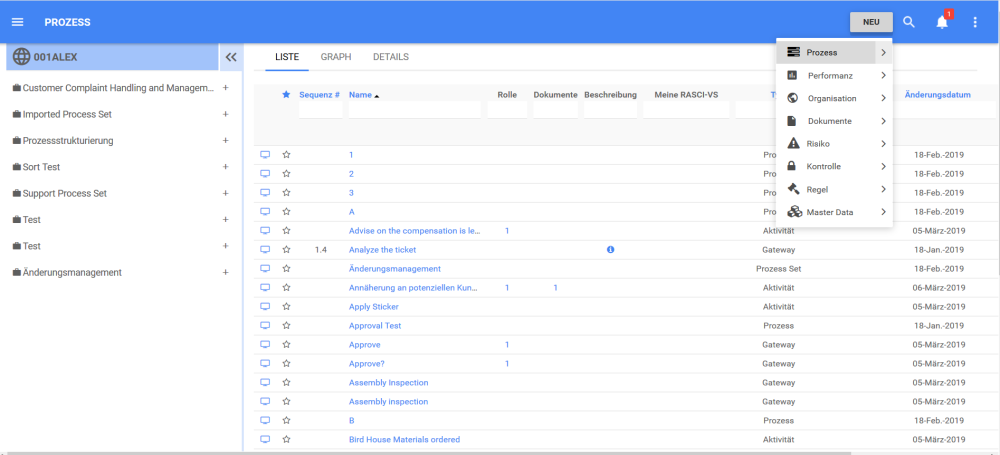The height and width of the screenshot is (455, 1000).
Task: Switch to the GRAPH tab
Action: click(336, 57)
